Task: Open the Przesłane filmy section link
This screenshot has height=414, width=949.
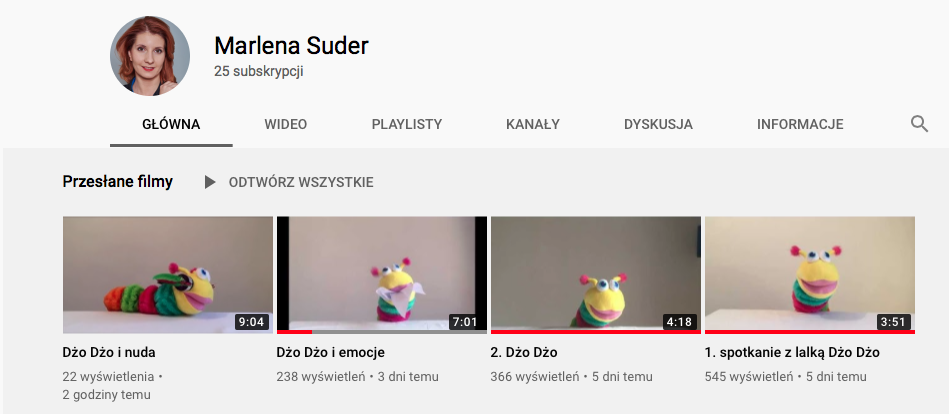Action: (x=117, y=182)
